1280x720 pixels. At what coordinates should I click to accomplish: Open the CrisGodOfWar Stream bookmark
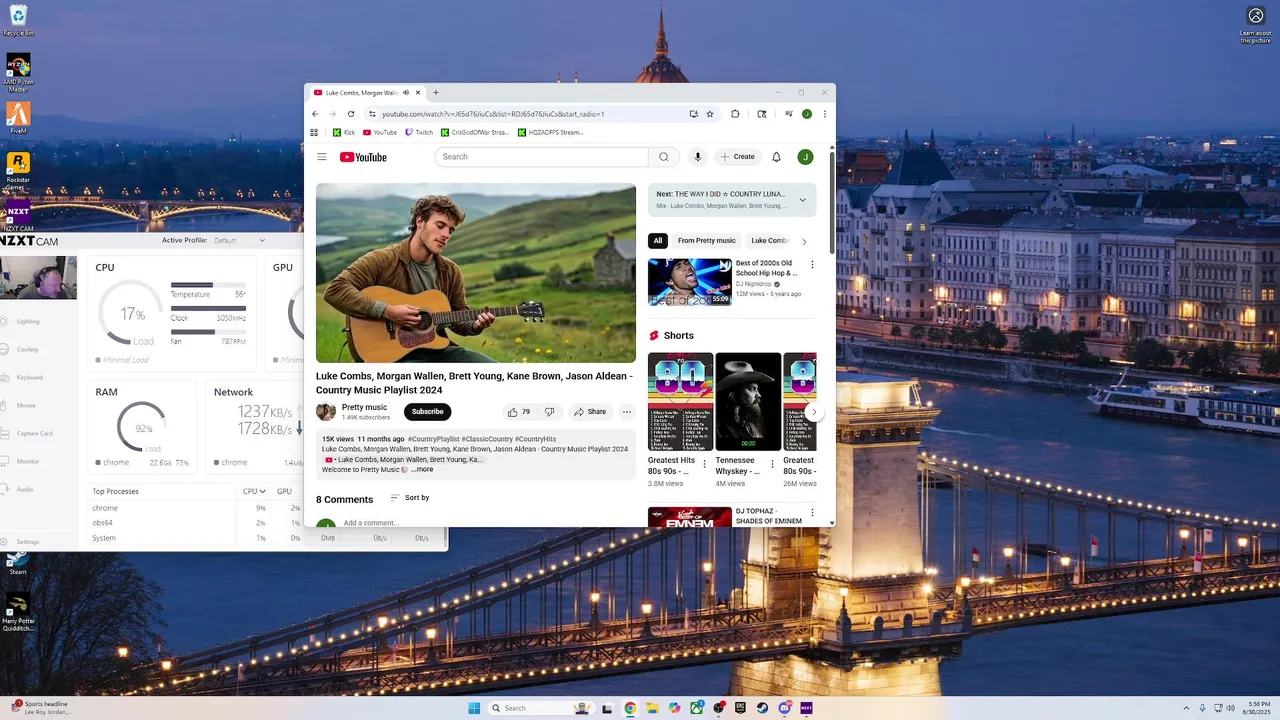[475, 132]
